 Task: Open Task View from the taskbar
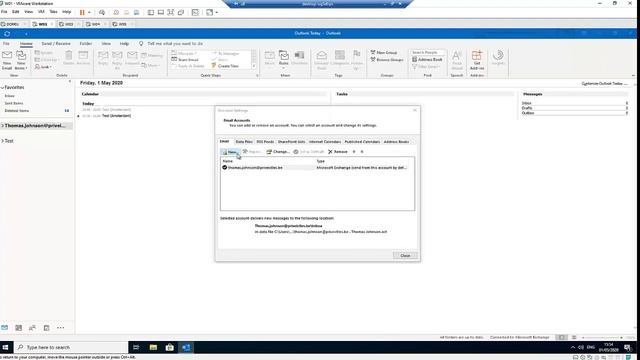pos(136,347)
